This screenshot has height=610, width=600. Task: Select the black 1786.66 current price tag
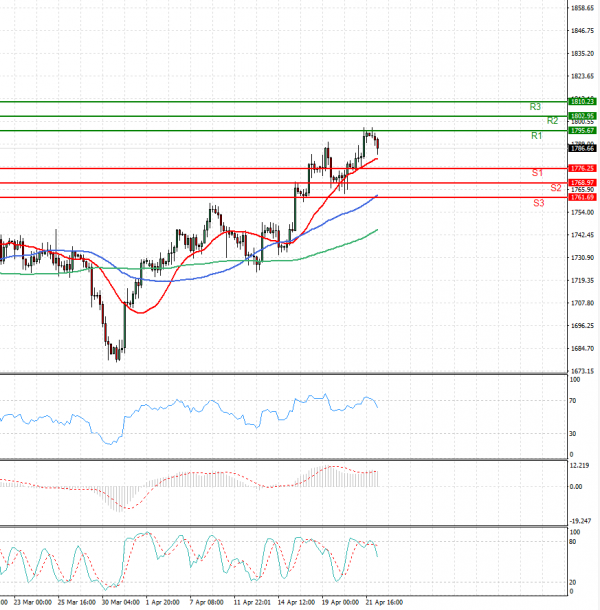click(582, 148)
